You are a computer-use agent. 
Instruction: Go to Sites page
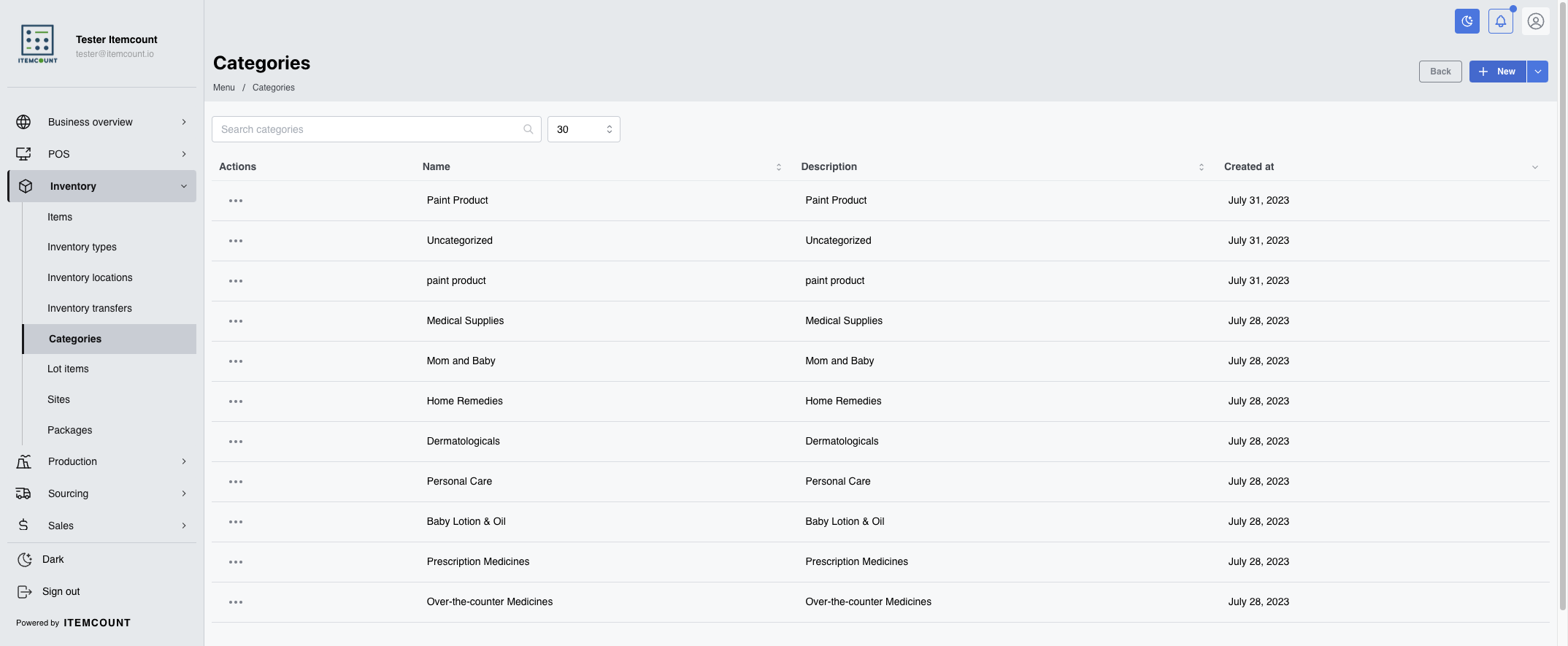pos(58,399)
